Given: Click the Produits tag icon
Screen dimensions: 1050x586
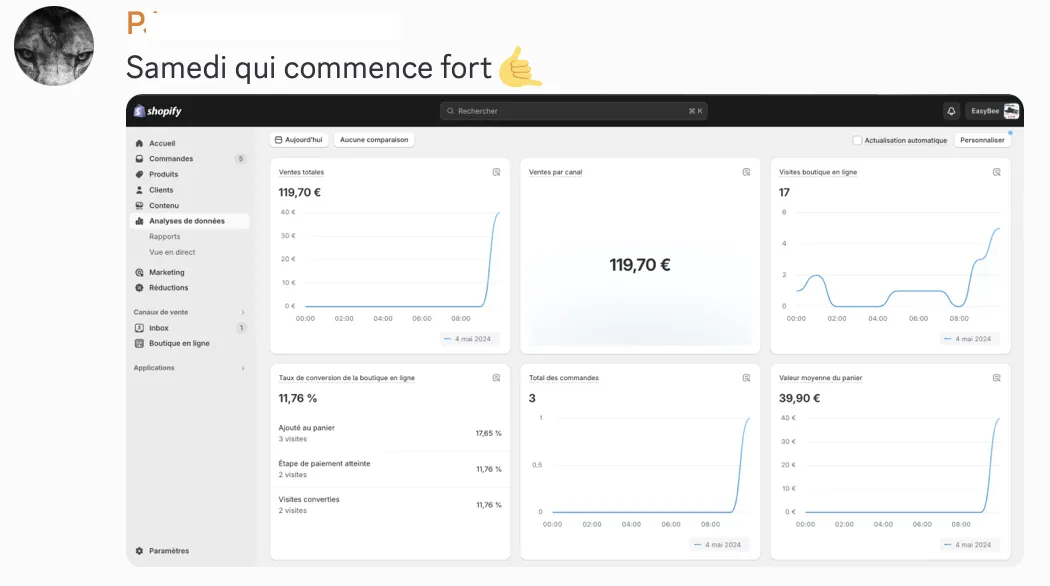Looking at the screenshot, I should (x=139, y=174).
